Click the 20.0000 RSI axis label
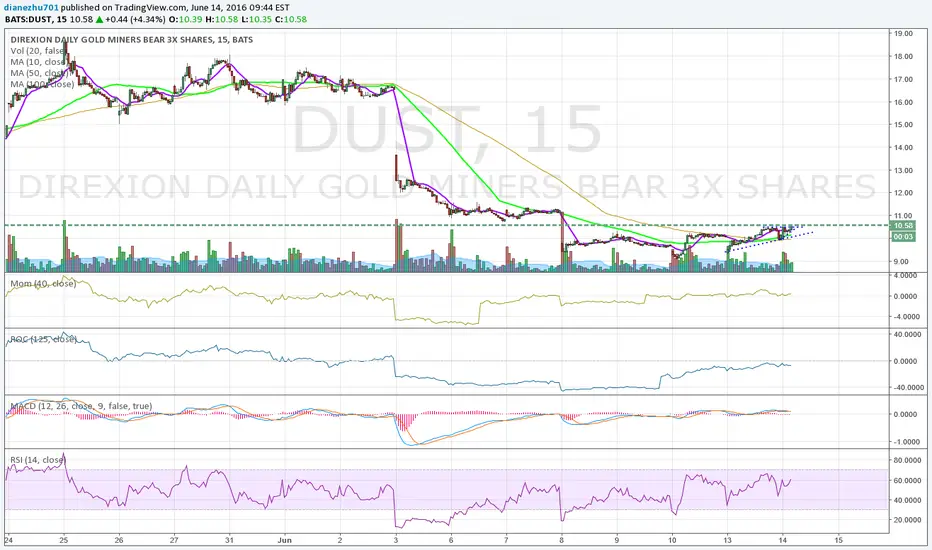Image resolution: width=932 pixels, height=550 pixels. pyautogui.click(x=907, y=520)
